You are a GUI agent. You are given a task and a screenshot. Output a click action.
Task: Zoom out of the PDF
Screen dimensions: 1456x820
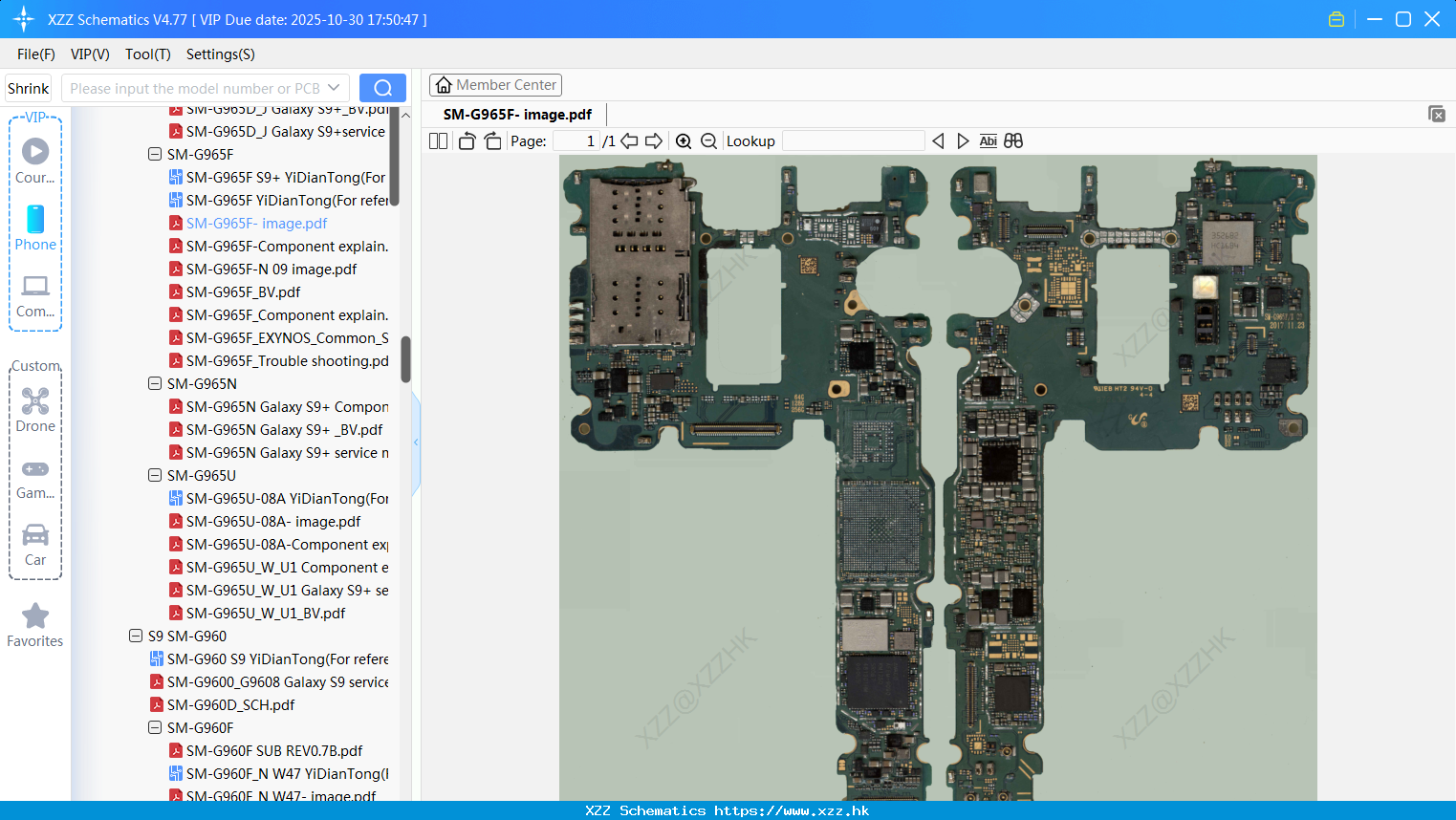[708, 141]
